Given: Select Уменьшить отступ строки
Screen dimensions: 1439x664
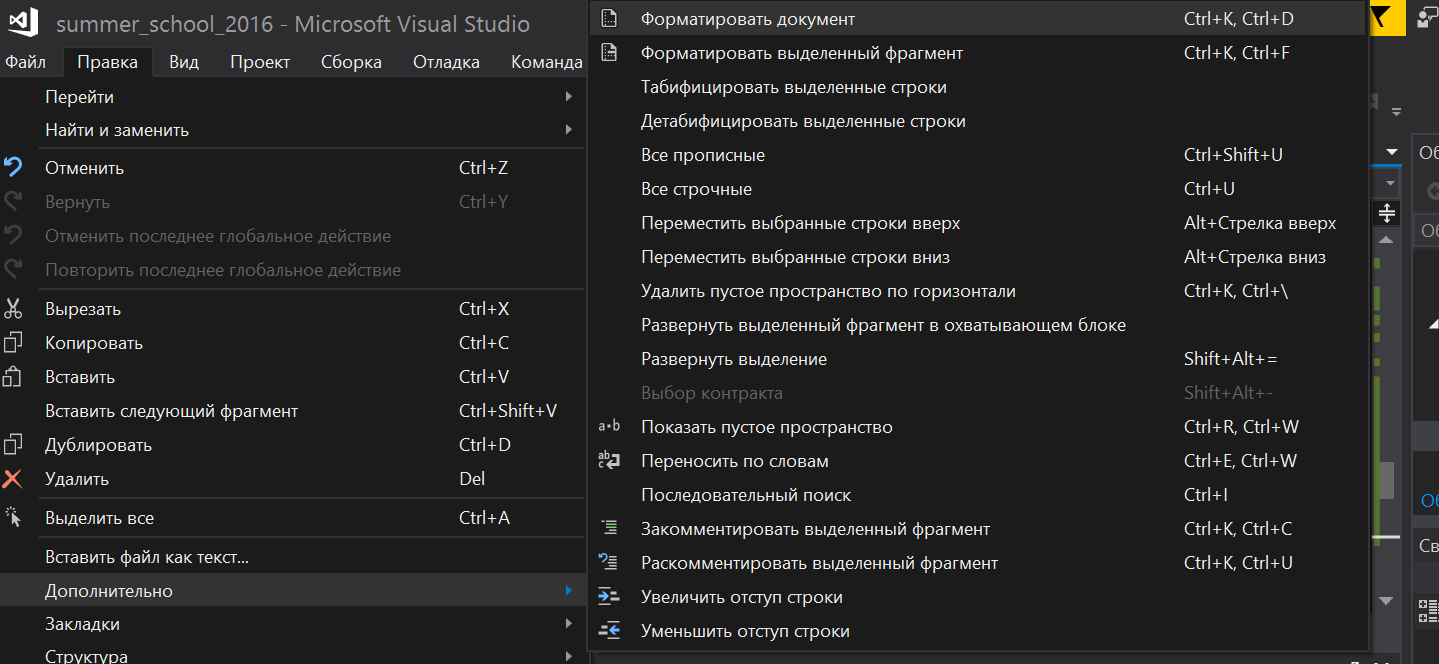Looking at the screenshot, I should click(x=977, y=631).
